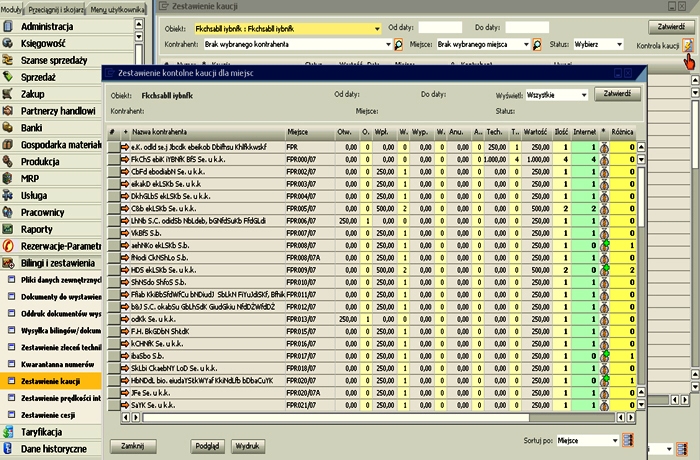Open Rezerwacje-Parametry module icon
The image size is (700, 460).
pyautogui.click(x=8, y=246)
